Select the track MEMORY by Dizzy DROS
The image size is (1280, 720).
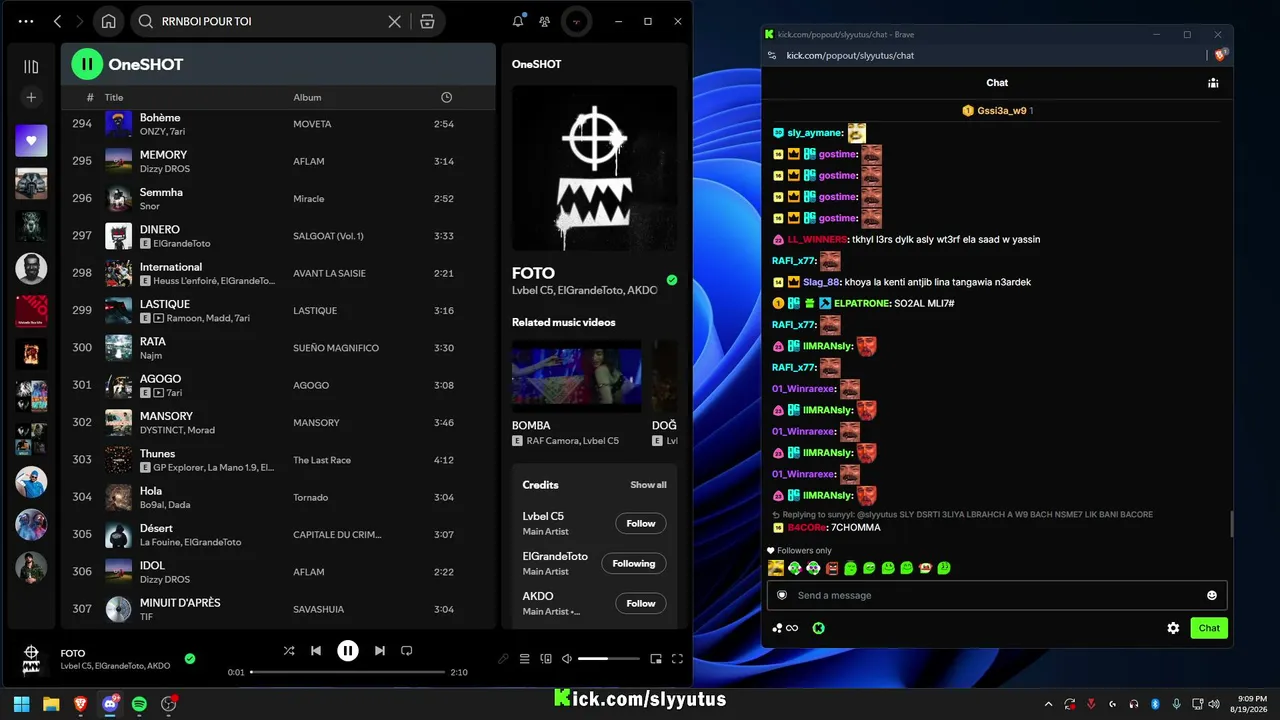point(278,161)
